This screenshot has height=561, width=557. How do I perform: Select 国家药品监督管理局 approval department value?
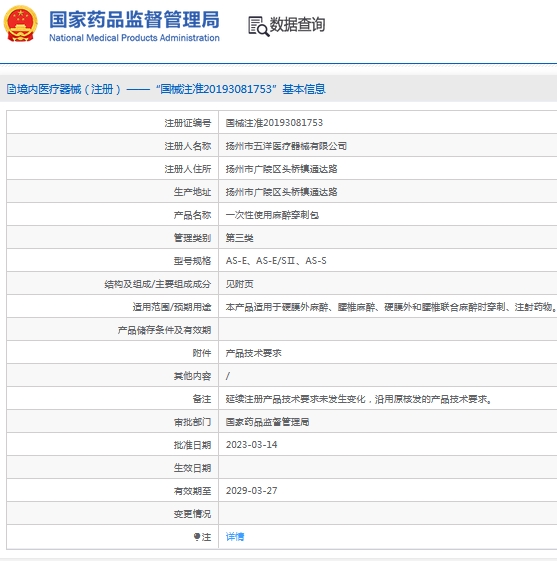(x=267, y=422)
